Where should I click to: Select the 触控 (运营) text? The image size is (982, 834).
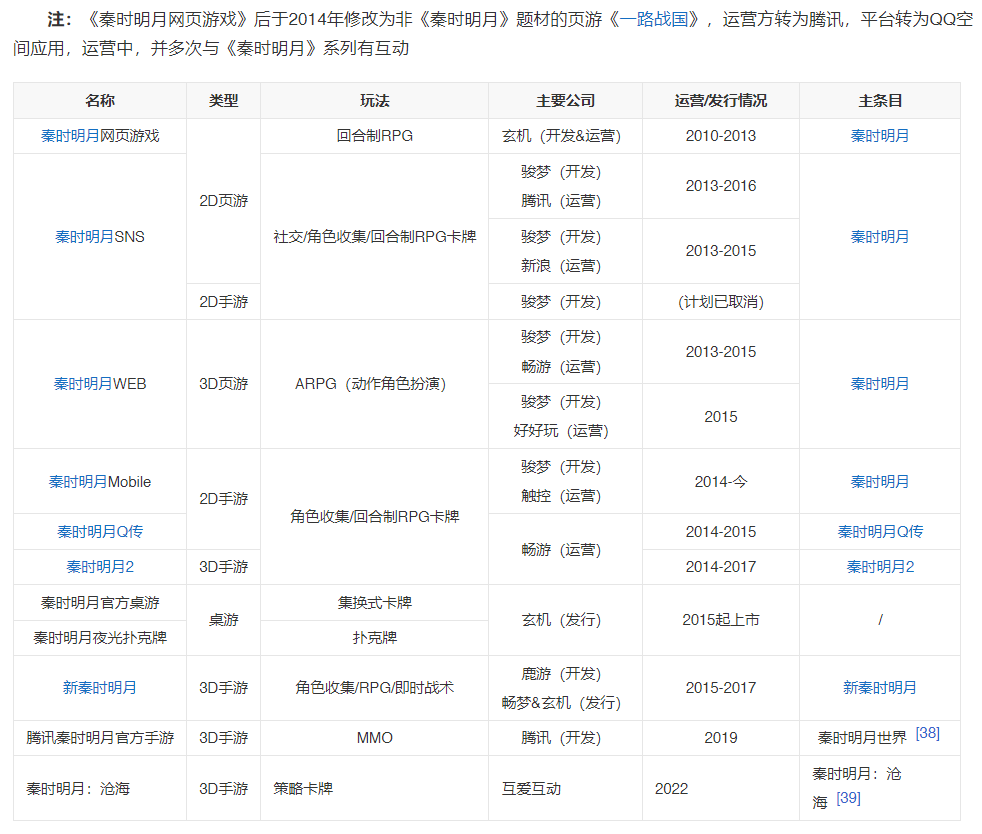coord(561,496)
